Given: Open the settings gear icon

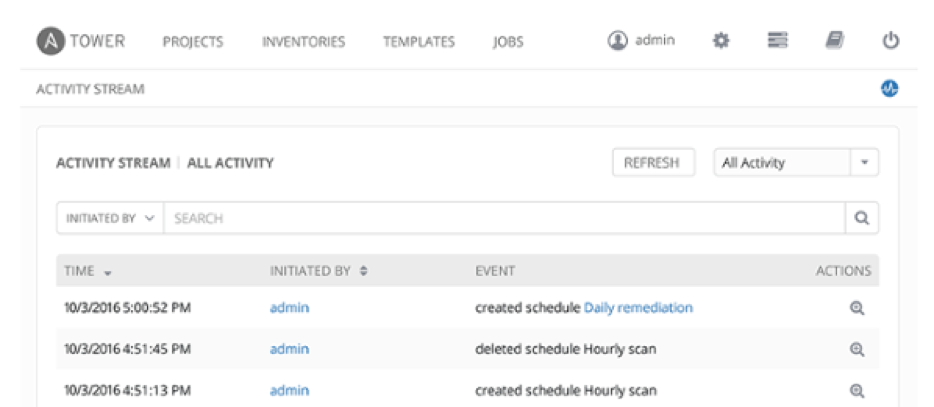Looking at the screenshot, I should pos(721,41).
